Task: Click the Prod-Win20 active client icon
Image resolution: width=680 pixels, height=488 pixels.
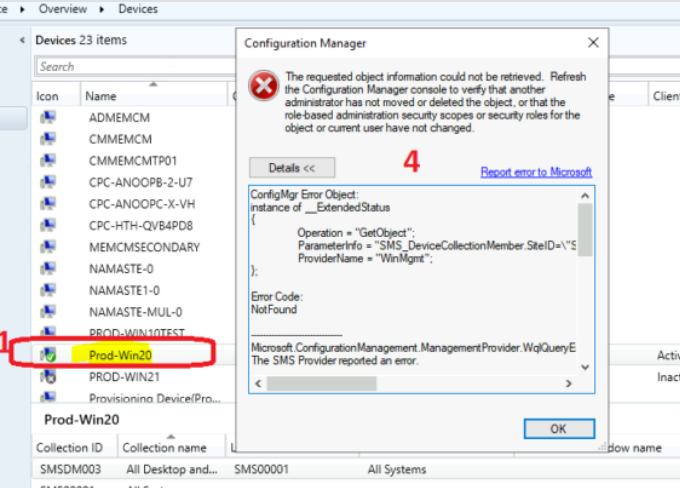Action: (x=48, y=355)
